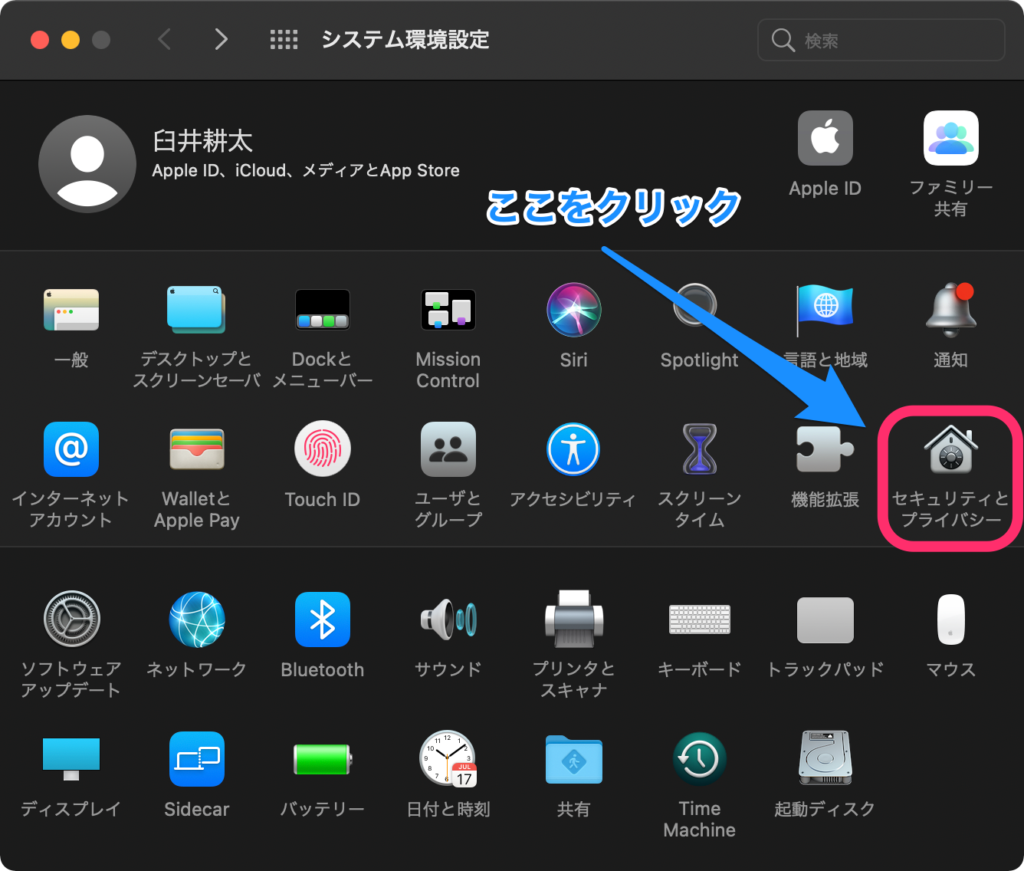
Task: Open the Siri preference pane
Action: pos(573,309)
